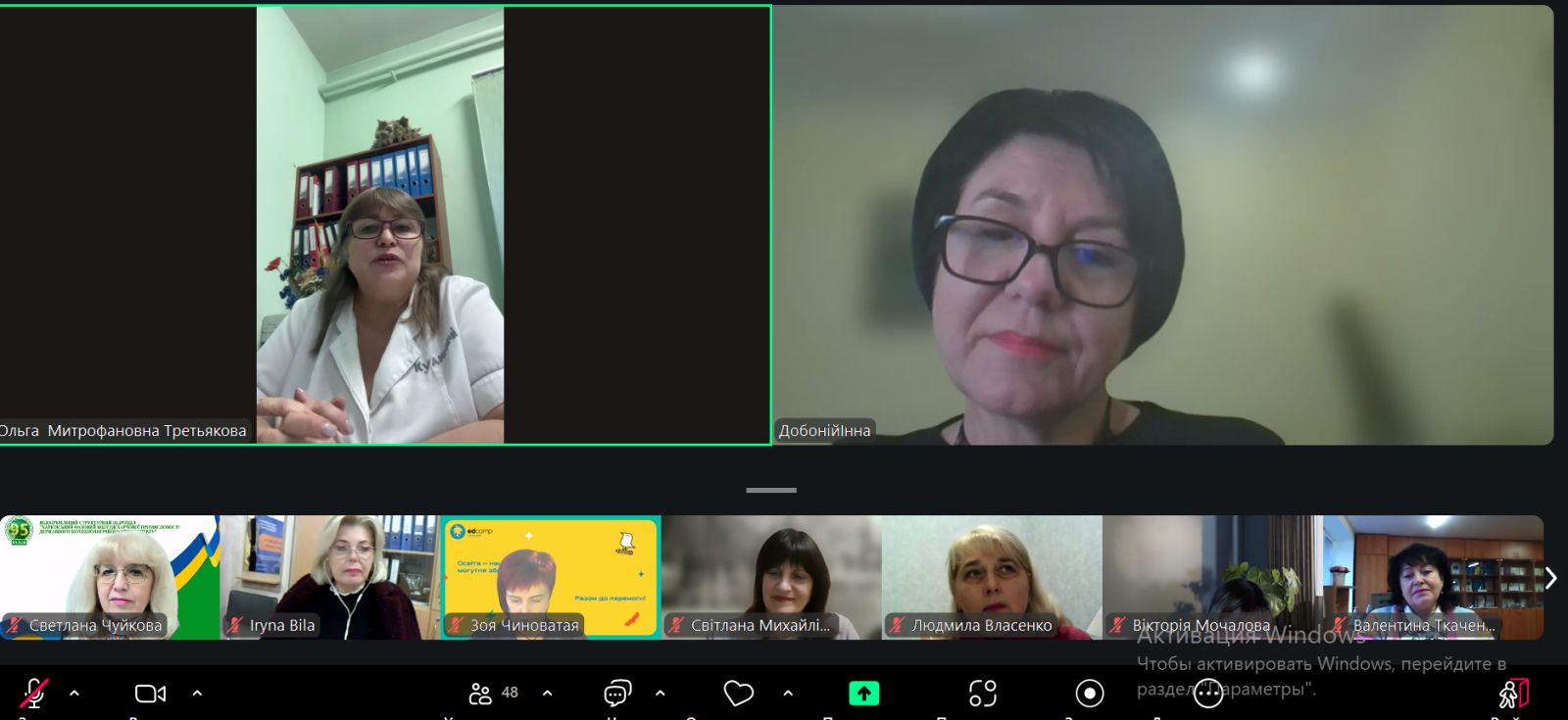
Task: Unmute the microphone
Action: point(34,693)
